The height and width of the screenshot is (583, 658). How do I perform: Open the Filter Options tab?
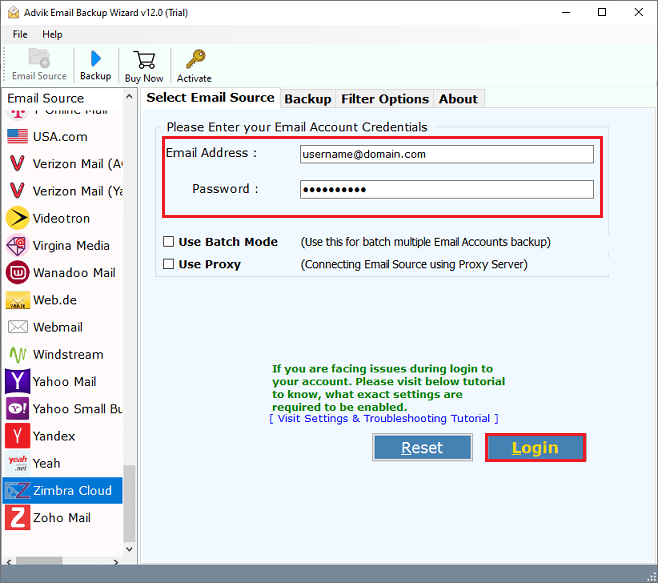click(385, 99)
